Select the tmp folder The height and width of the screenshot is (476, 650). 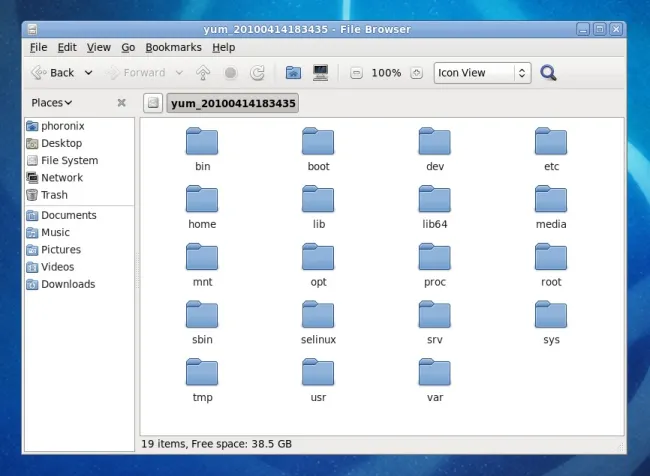pos(202,380)
